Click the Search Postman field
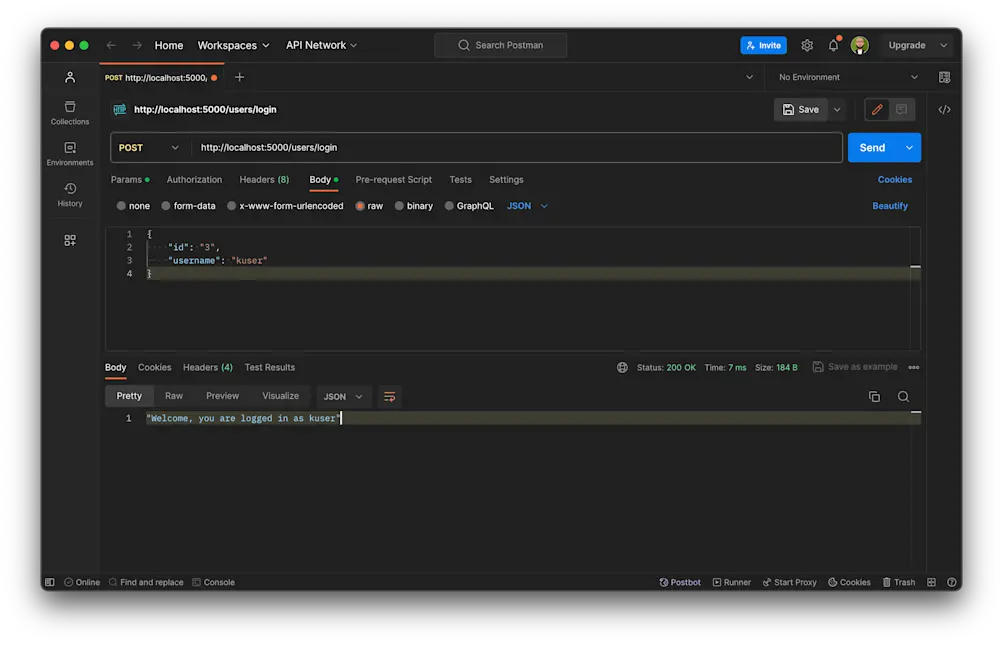The width and height of the screenshot is (1003, 645). [x=501, y=45]
